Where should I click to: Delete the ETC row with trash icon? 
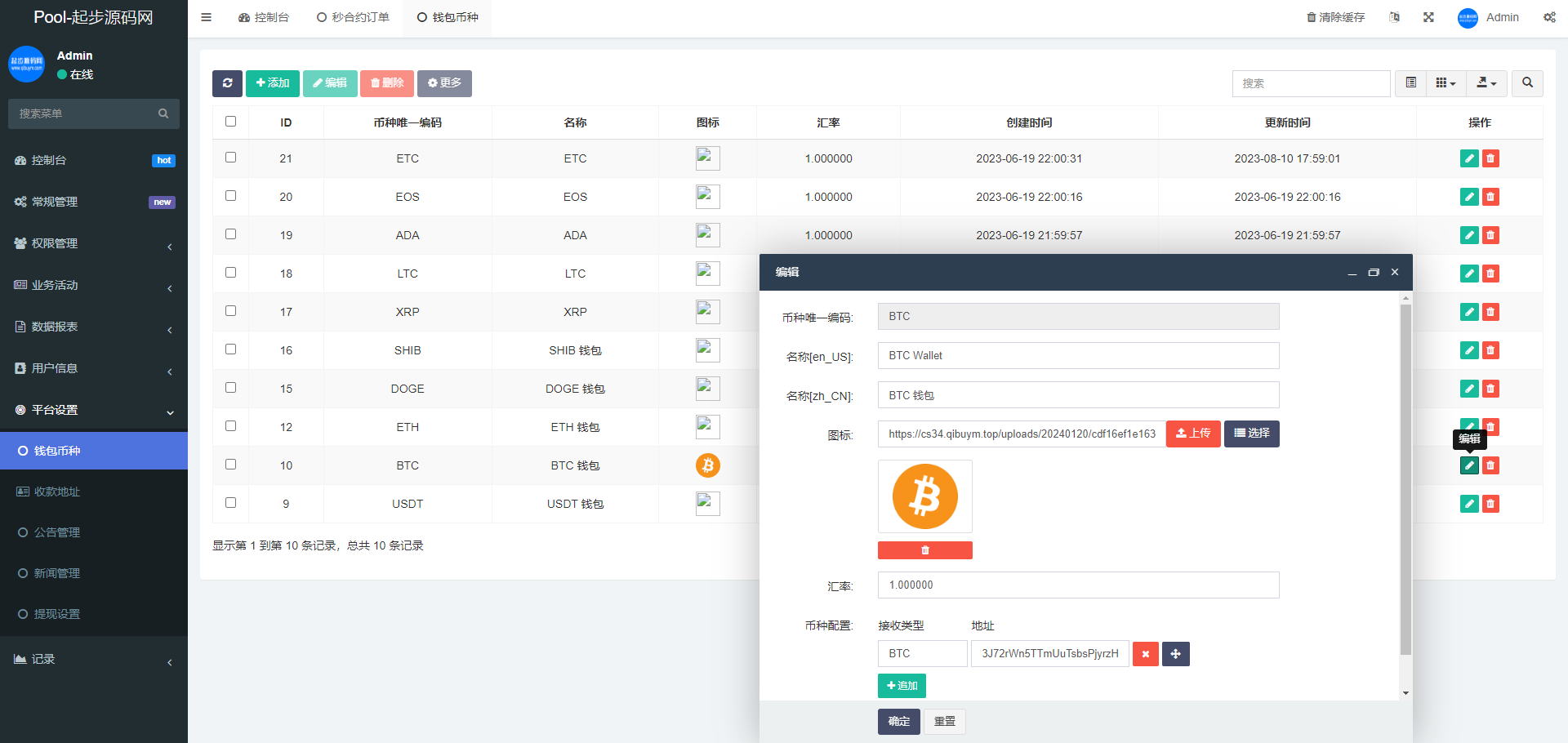pyautogui.click(x=1490, y=158)
